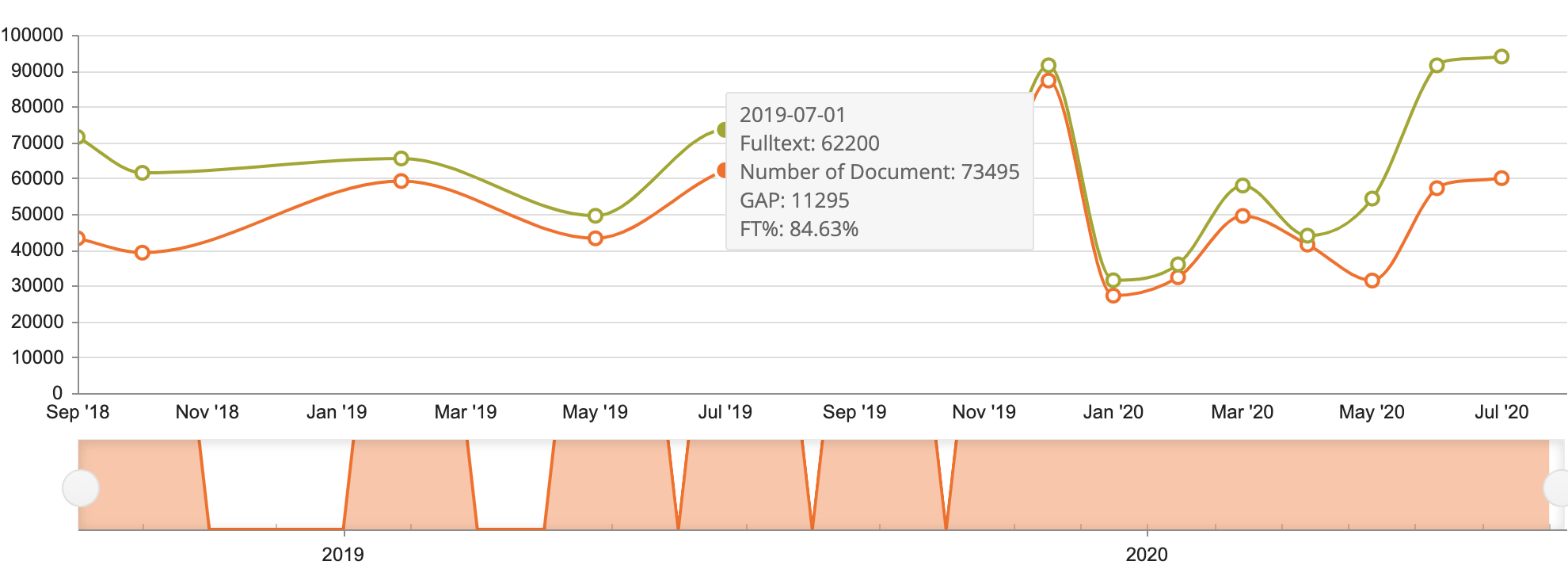Click the green data point at Jul '20
Viewport: 1568px width, 569px height.
pyautogui.click(x=1501, y=57)
